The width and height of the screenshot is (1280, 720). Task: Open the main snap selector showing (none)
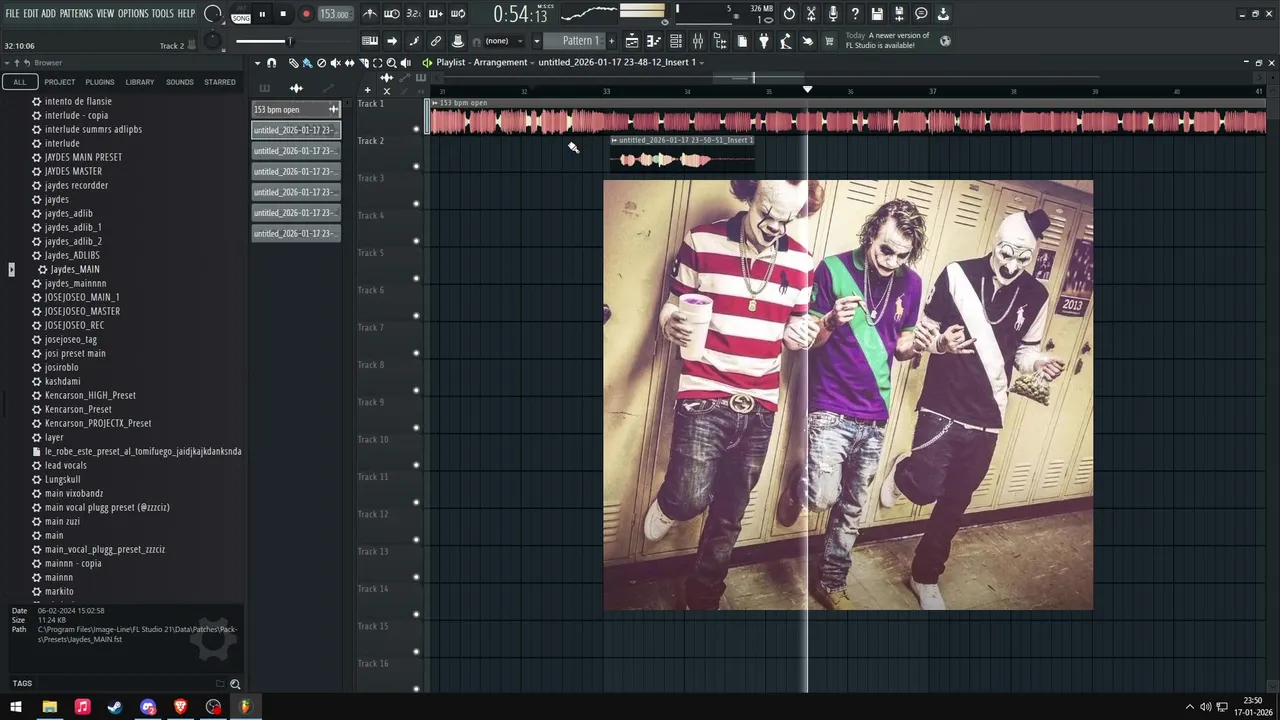(505, 41)
